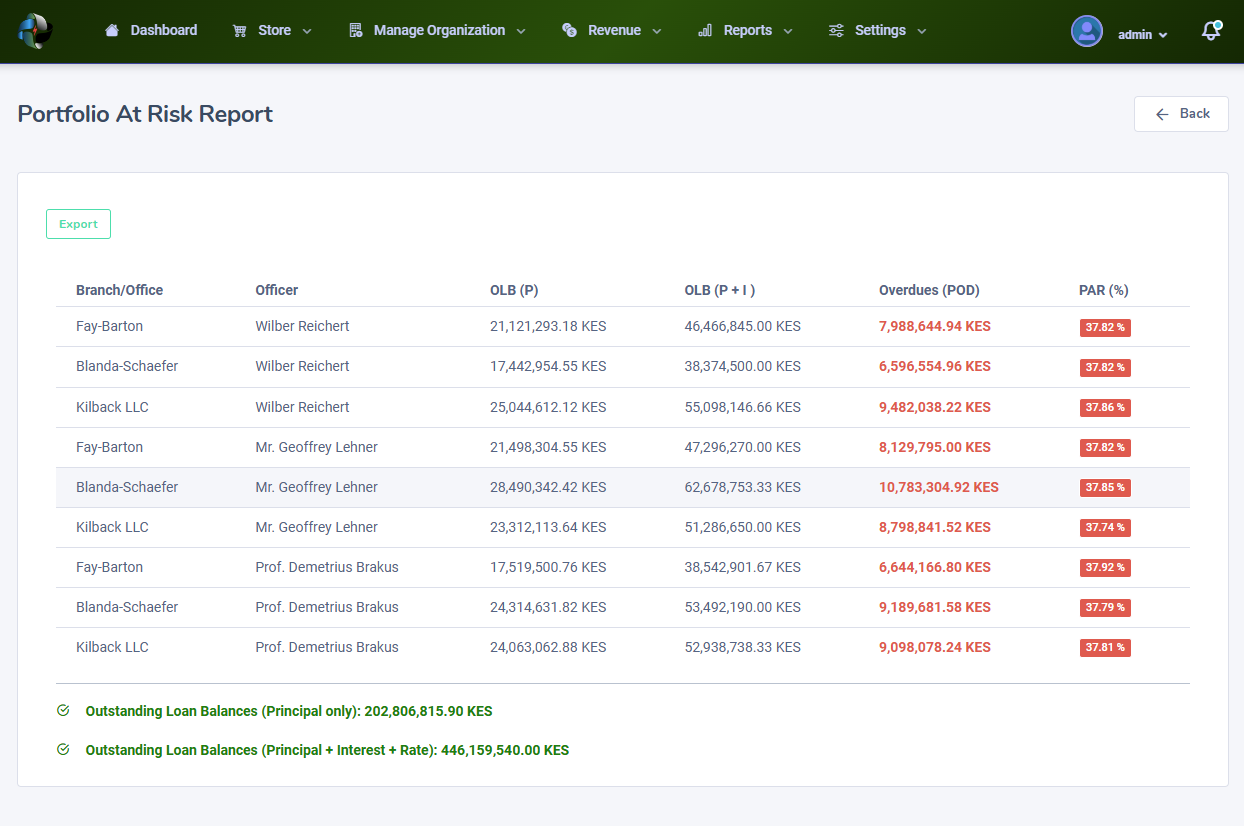This screenshot has height=826, width=1244.
Task: Go back using the Back button
Action: (1181, 114)
